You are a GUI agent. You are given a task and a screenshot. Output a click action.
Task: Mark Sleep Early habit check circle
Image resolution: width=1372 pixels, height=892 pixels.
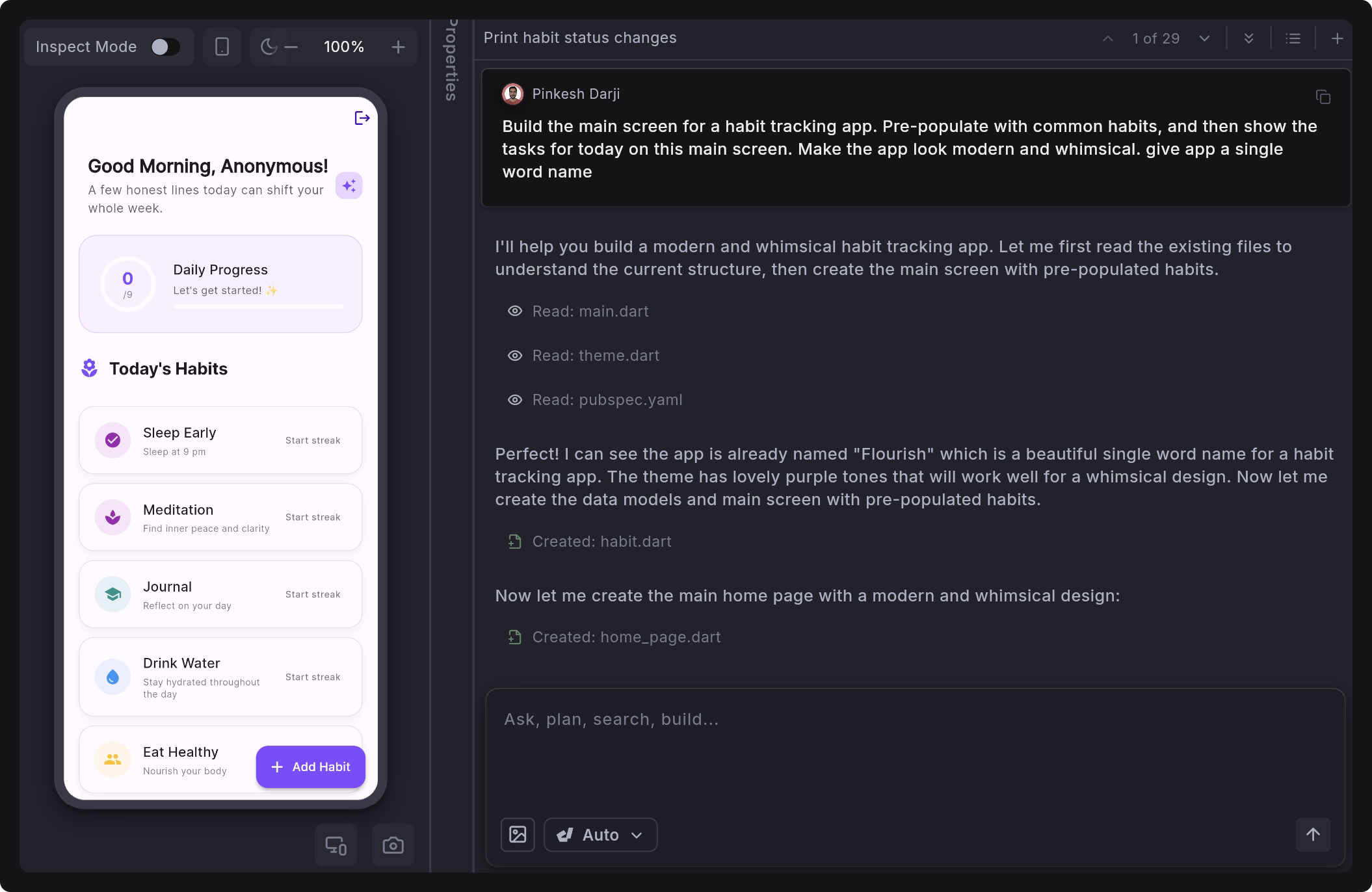[112, 440]
